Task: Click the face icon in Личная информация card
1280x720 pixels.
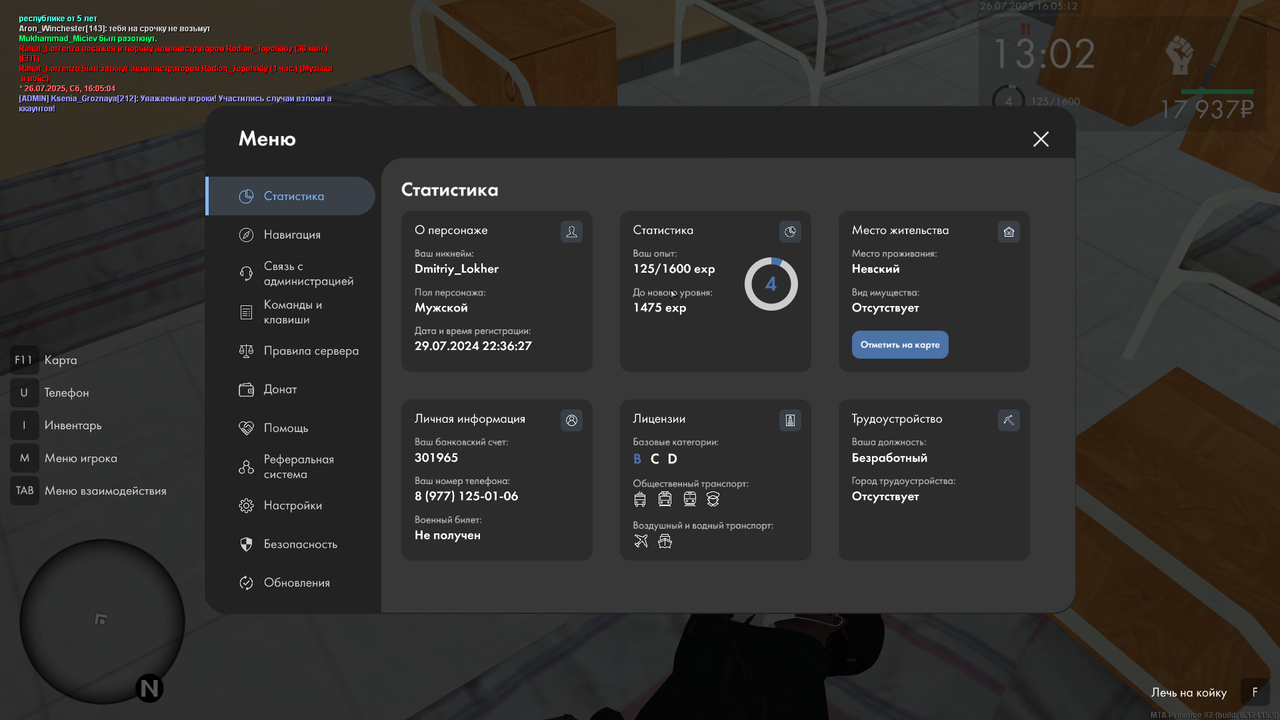Action: point(571,420)
